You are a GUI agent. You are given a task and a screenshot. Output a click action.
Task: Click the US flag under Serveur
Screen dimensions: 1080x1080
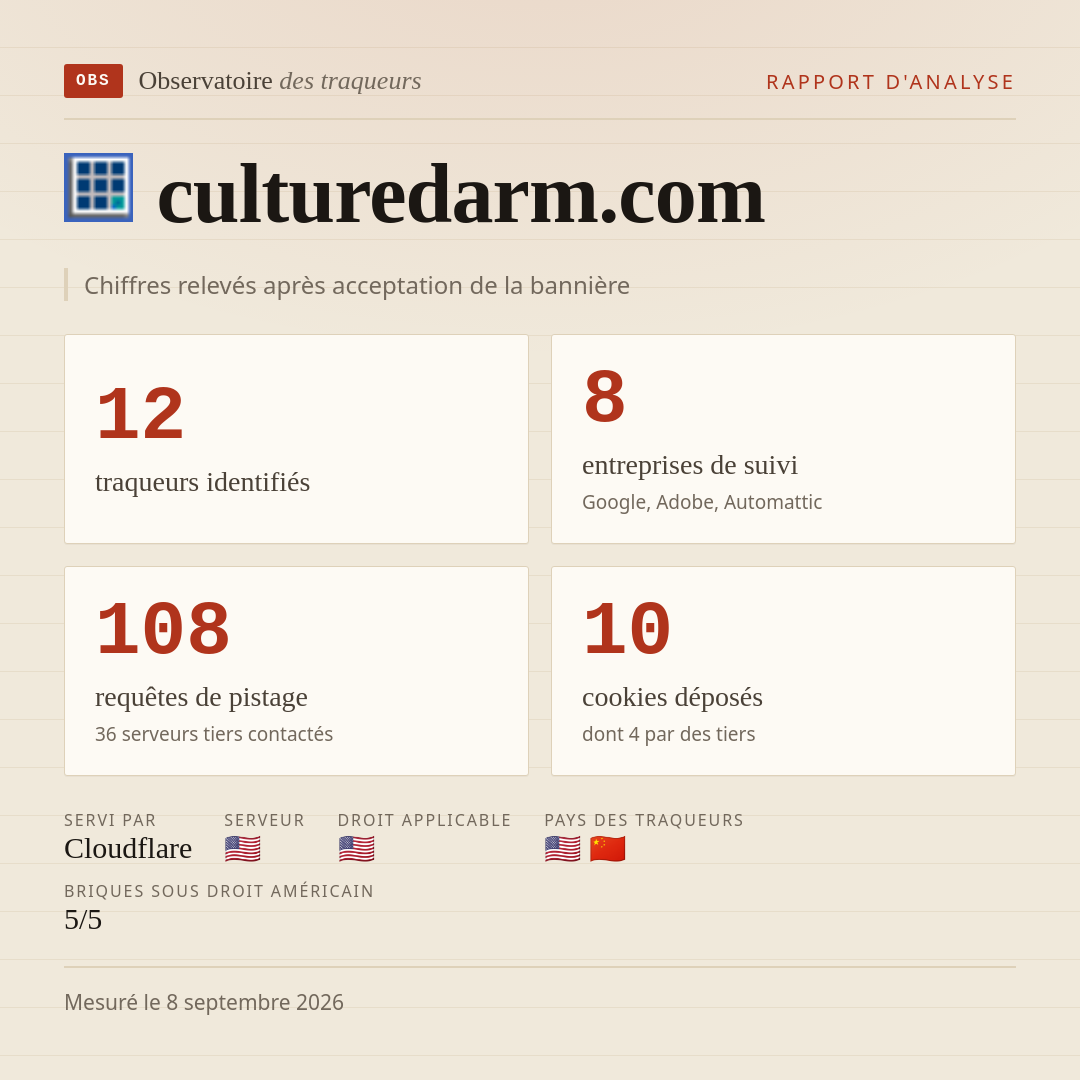tap(242, 849)
